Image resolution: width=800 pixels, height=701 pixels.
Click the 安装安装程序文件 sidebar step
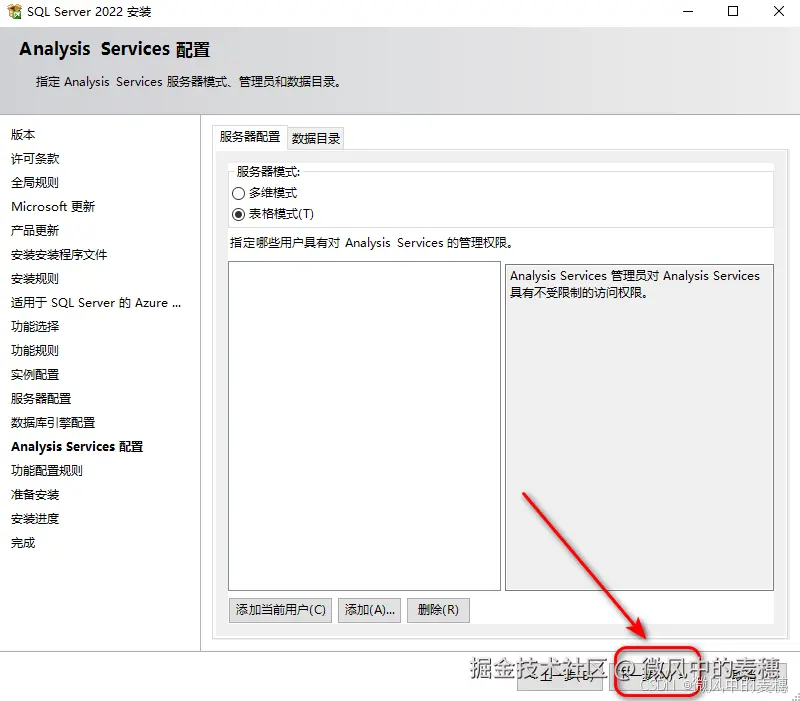click(59, 255)
